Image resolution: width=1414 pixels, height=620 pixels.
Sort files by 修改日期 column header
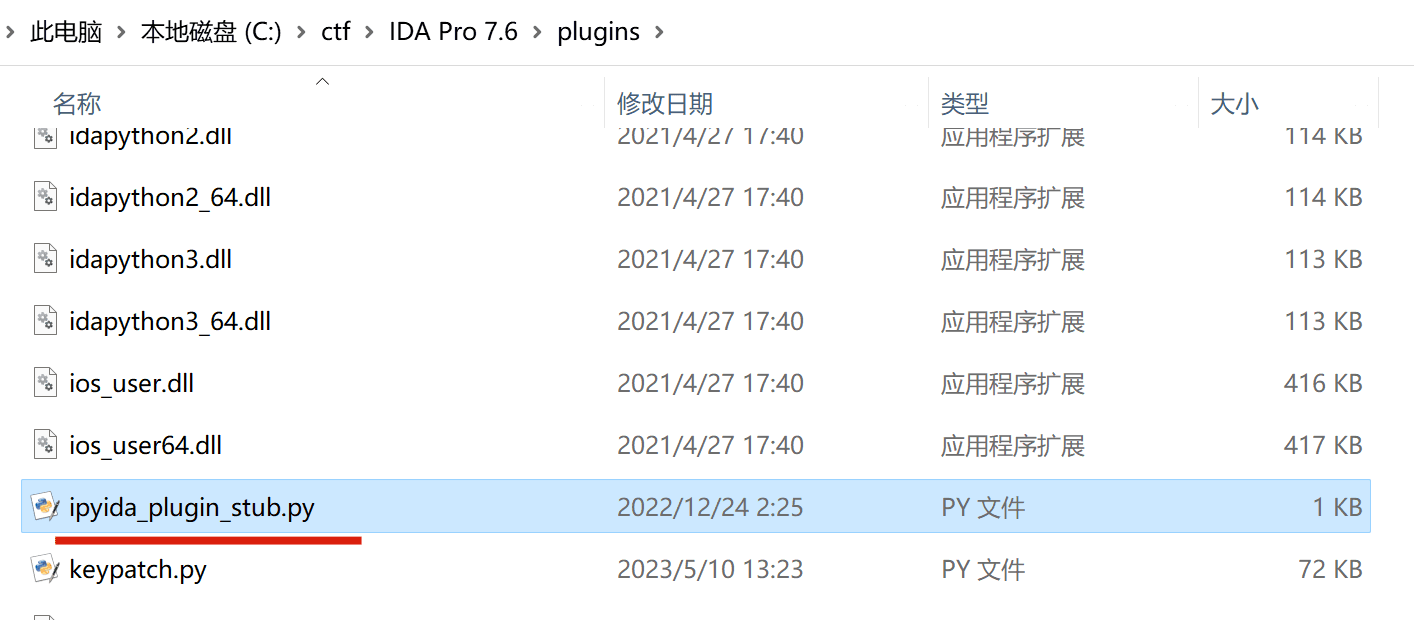(x=665, y=103)
